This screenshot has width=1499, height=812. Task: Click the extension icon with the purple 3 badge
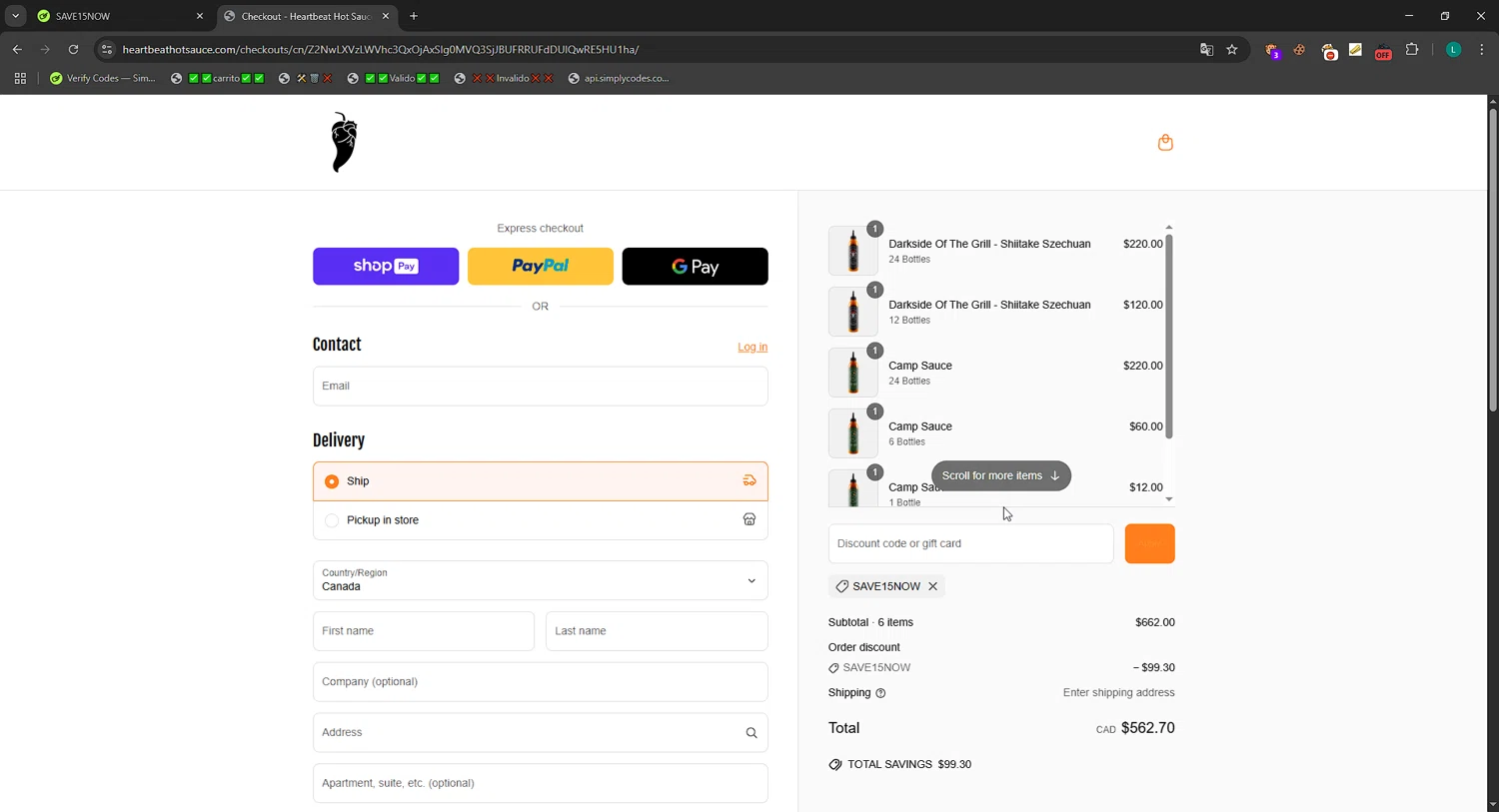coord(1272,50)
